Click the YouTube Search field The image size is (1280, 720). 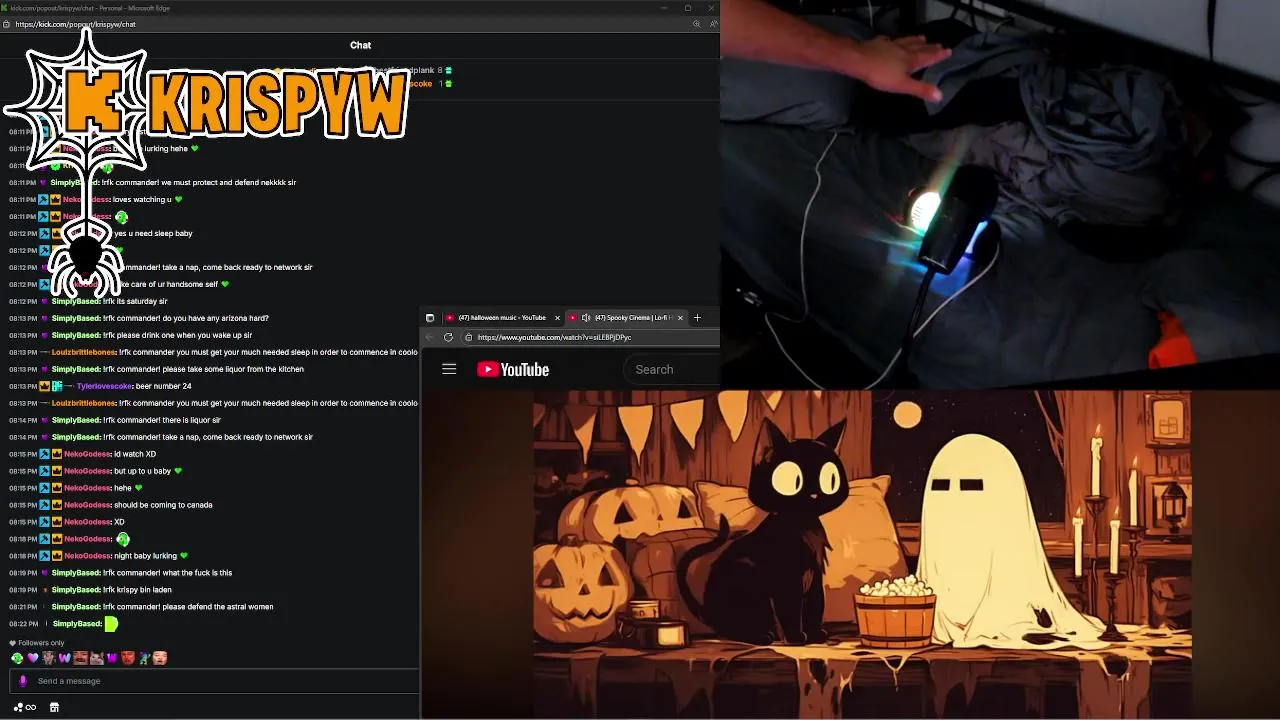point(672,370)
